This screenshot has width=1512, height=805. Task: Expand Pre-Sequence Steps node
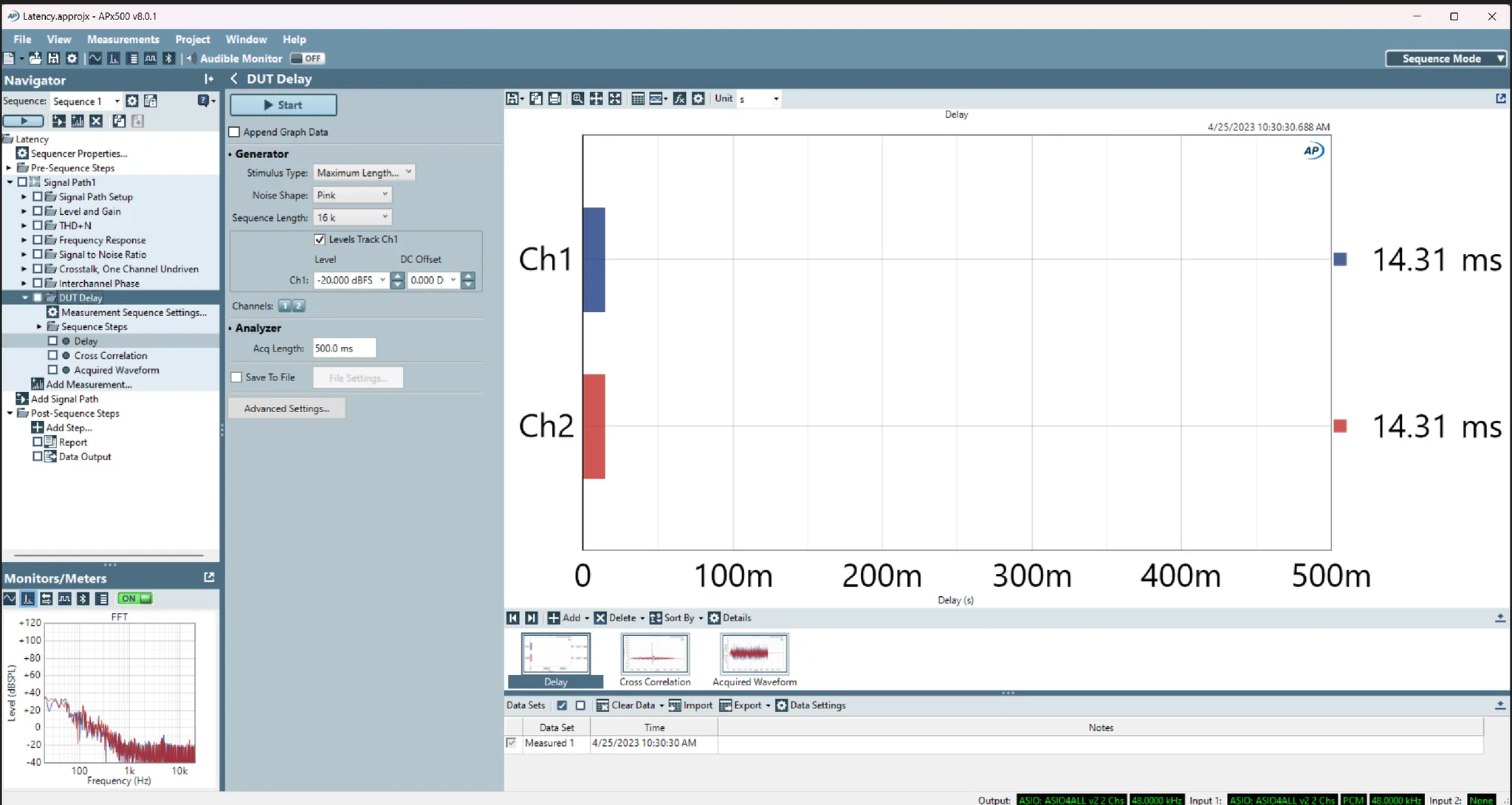point(9,168)
